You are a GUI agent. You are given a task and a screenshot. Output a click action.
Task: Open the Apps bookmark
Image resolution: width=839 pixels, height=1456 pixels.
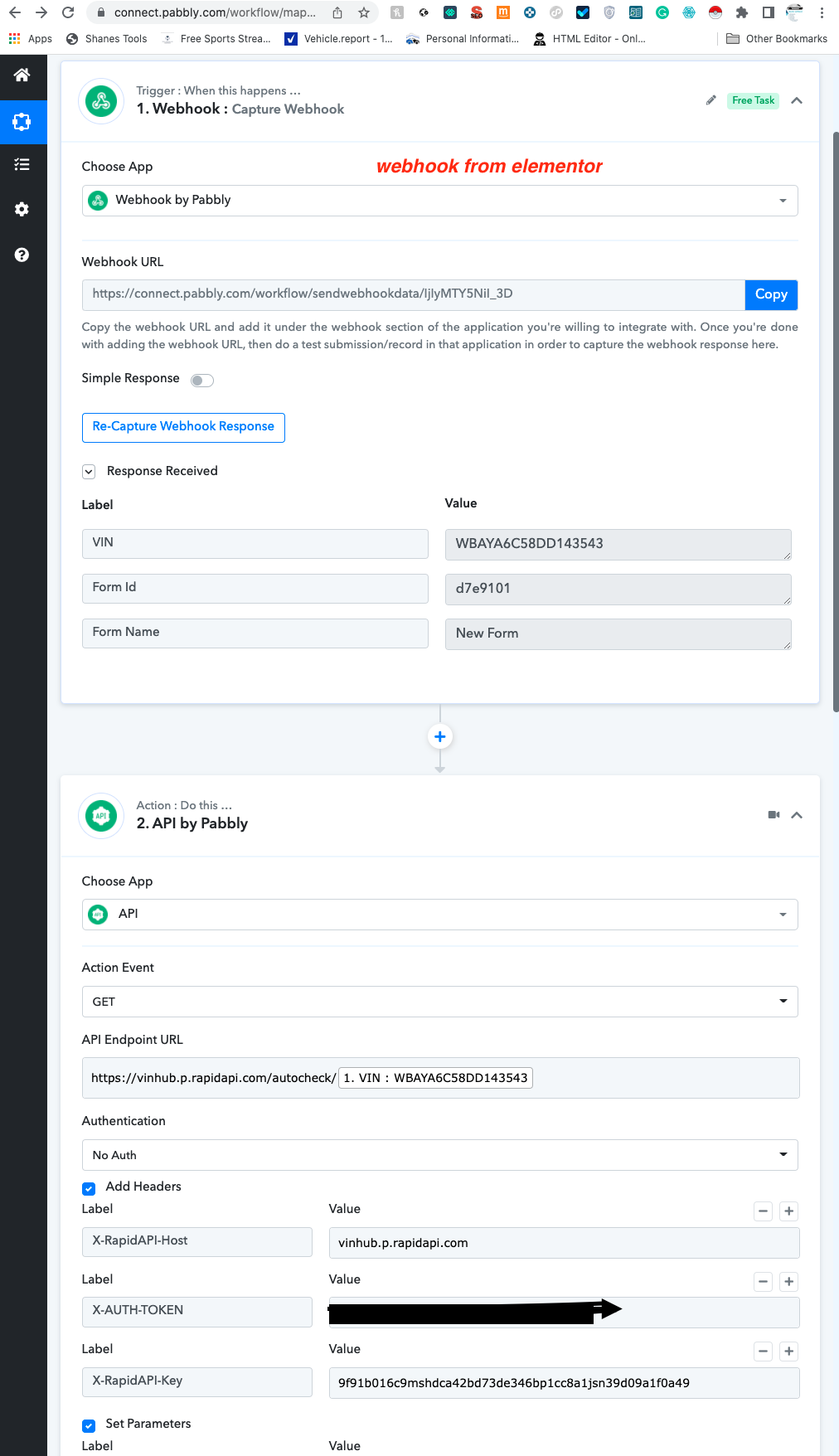click(31, 38)
